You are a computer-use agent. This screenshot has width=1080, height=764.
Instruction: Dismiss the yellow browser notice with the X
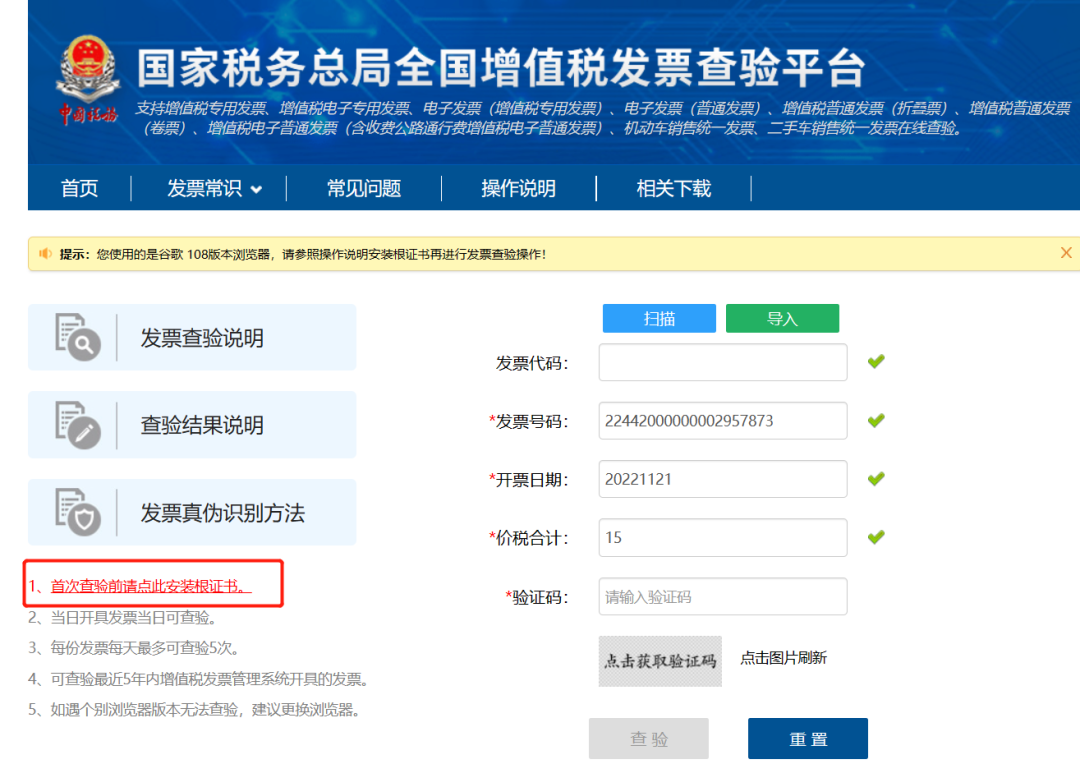pyautogui.click(x=1066, y=253)
